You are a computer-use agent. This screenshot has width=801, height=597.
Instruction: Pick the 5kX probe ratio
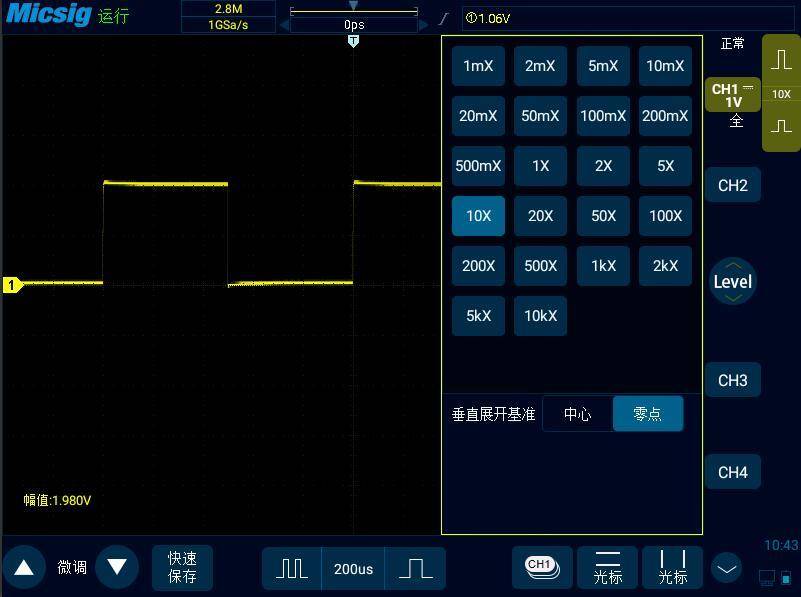[x=478, y=316]
